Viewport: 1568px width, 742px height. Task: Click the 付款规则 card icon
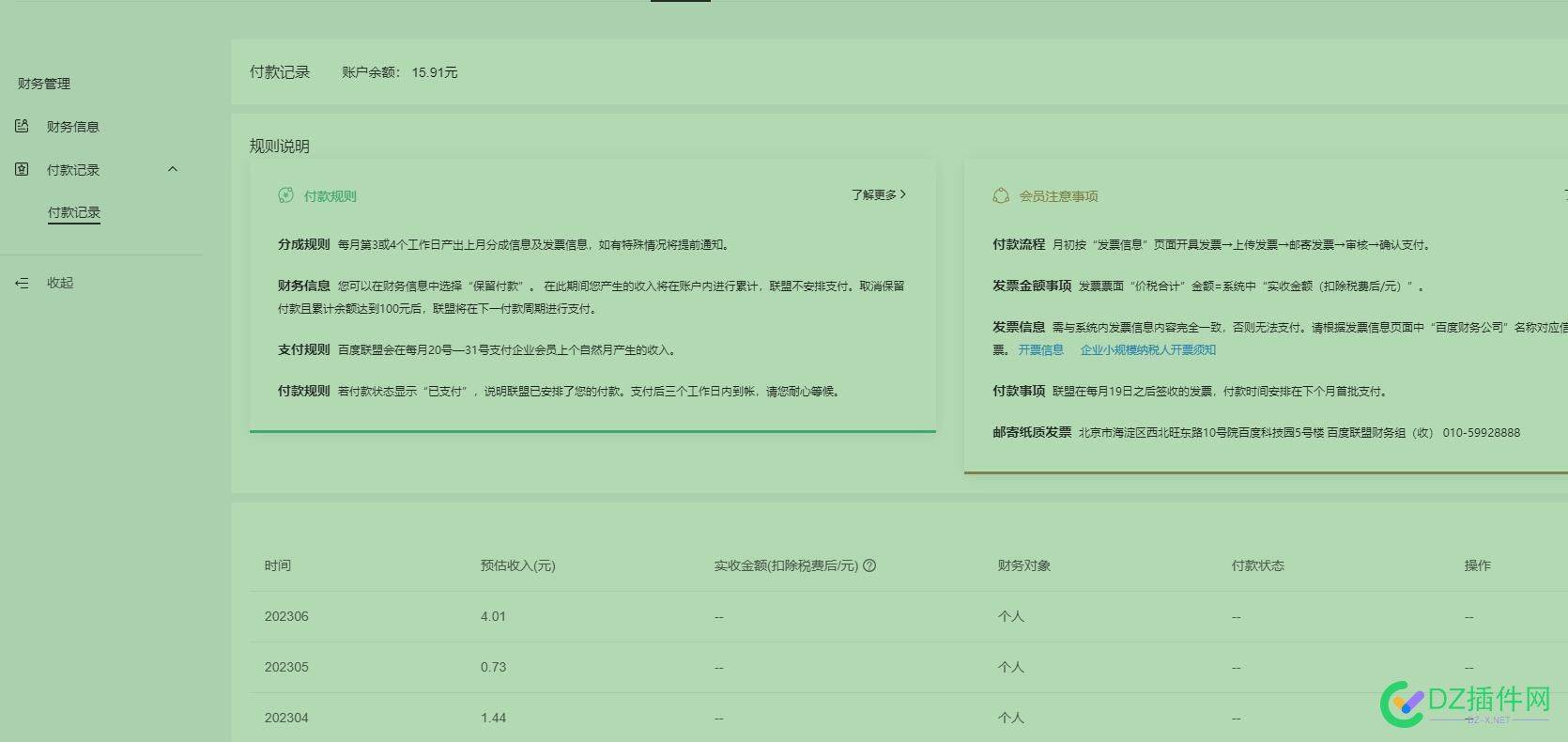point(285,195)
